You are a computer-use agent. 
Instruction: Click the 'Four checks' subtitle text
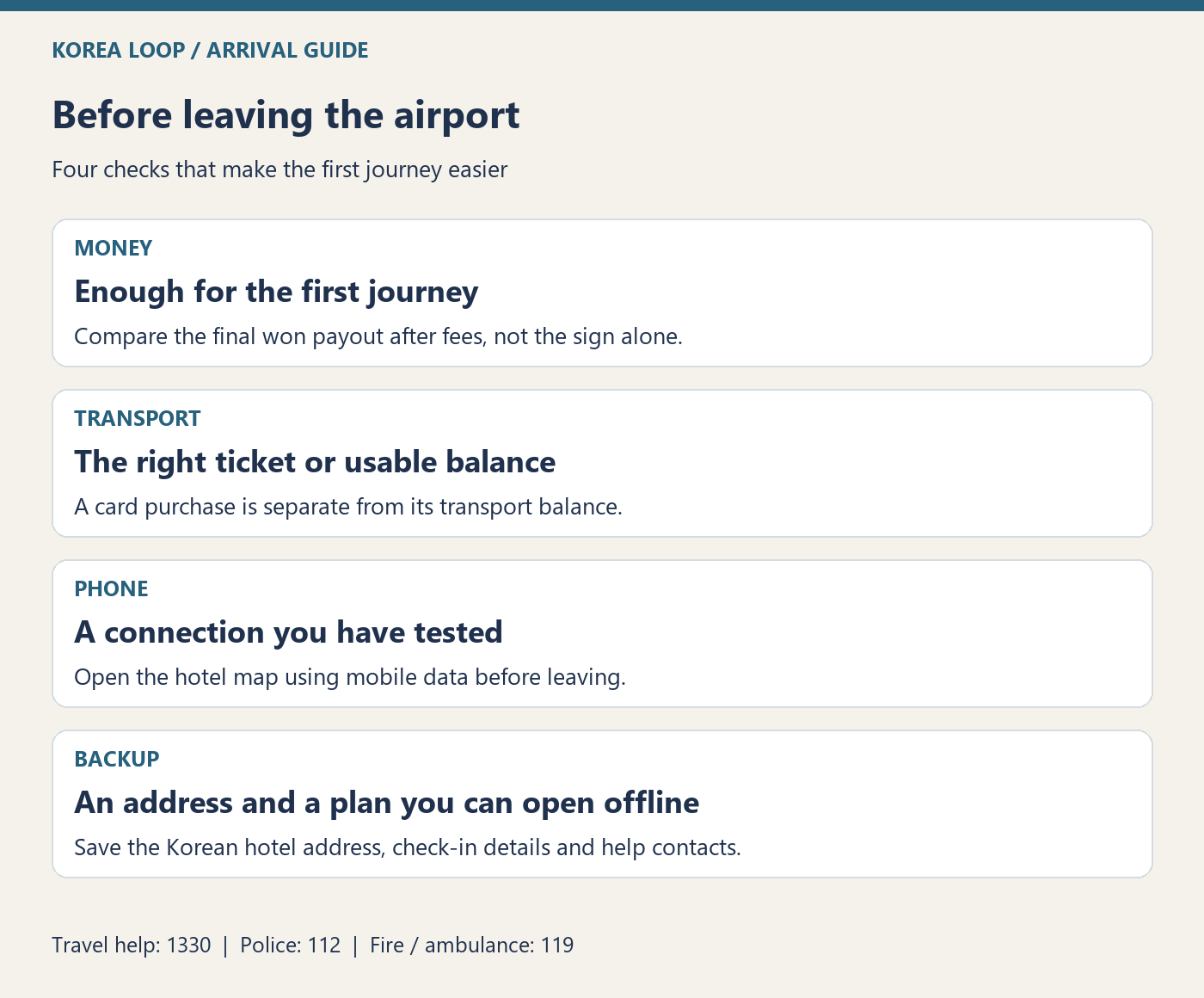[279, 169]
